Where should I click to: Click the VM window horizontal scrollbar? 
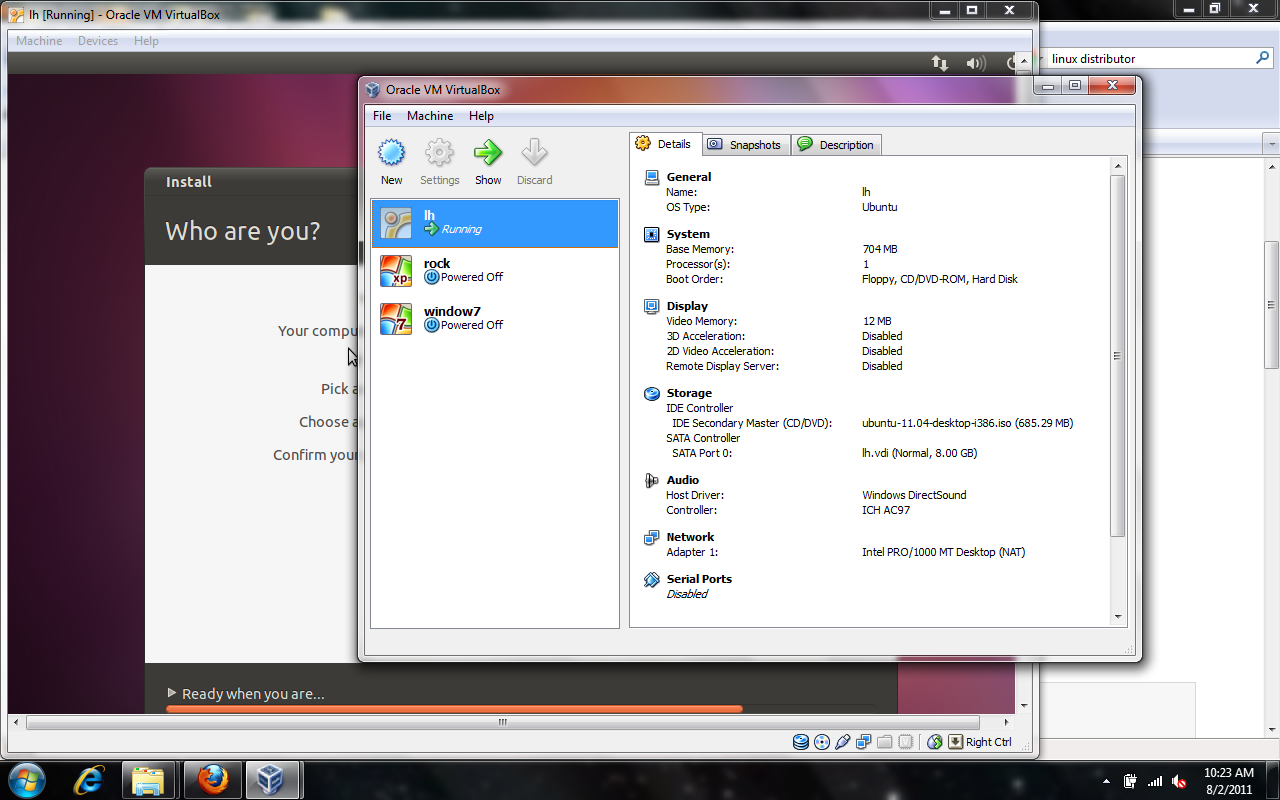coord(502,722)
